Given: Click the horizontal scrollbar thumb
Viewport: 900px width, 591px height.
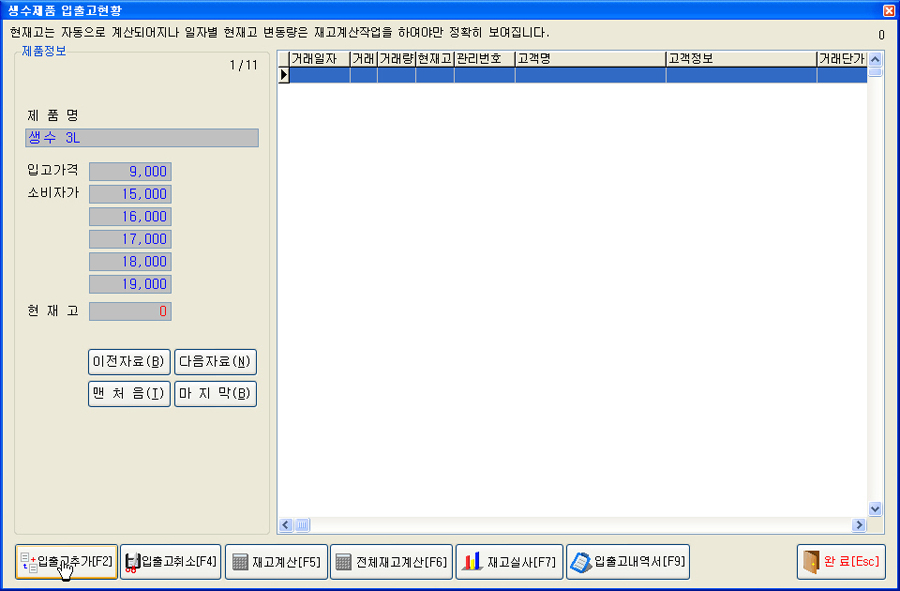Looking at the screenshot, I should tap(302, 524).
